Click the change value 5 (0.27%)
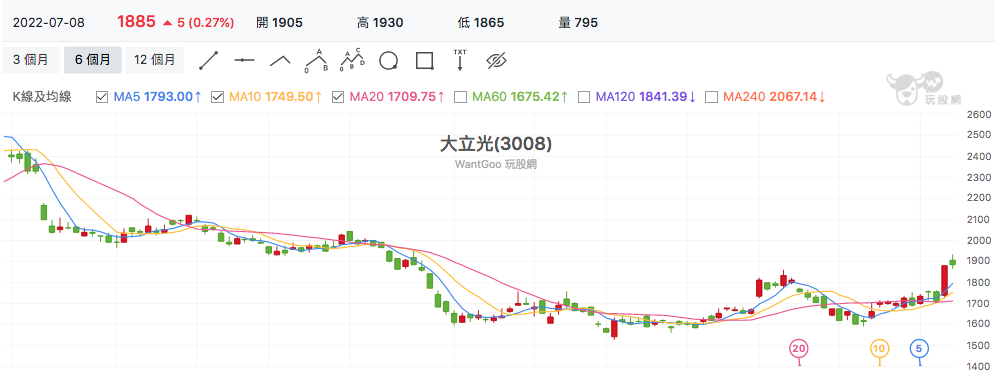The width and height of the screenshot is (995, 376). [206, 23]
